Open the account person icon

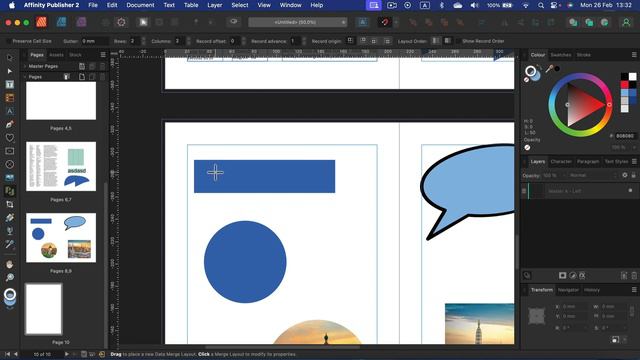[x=626, y=22]
